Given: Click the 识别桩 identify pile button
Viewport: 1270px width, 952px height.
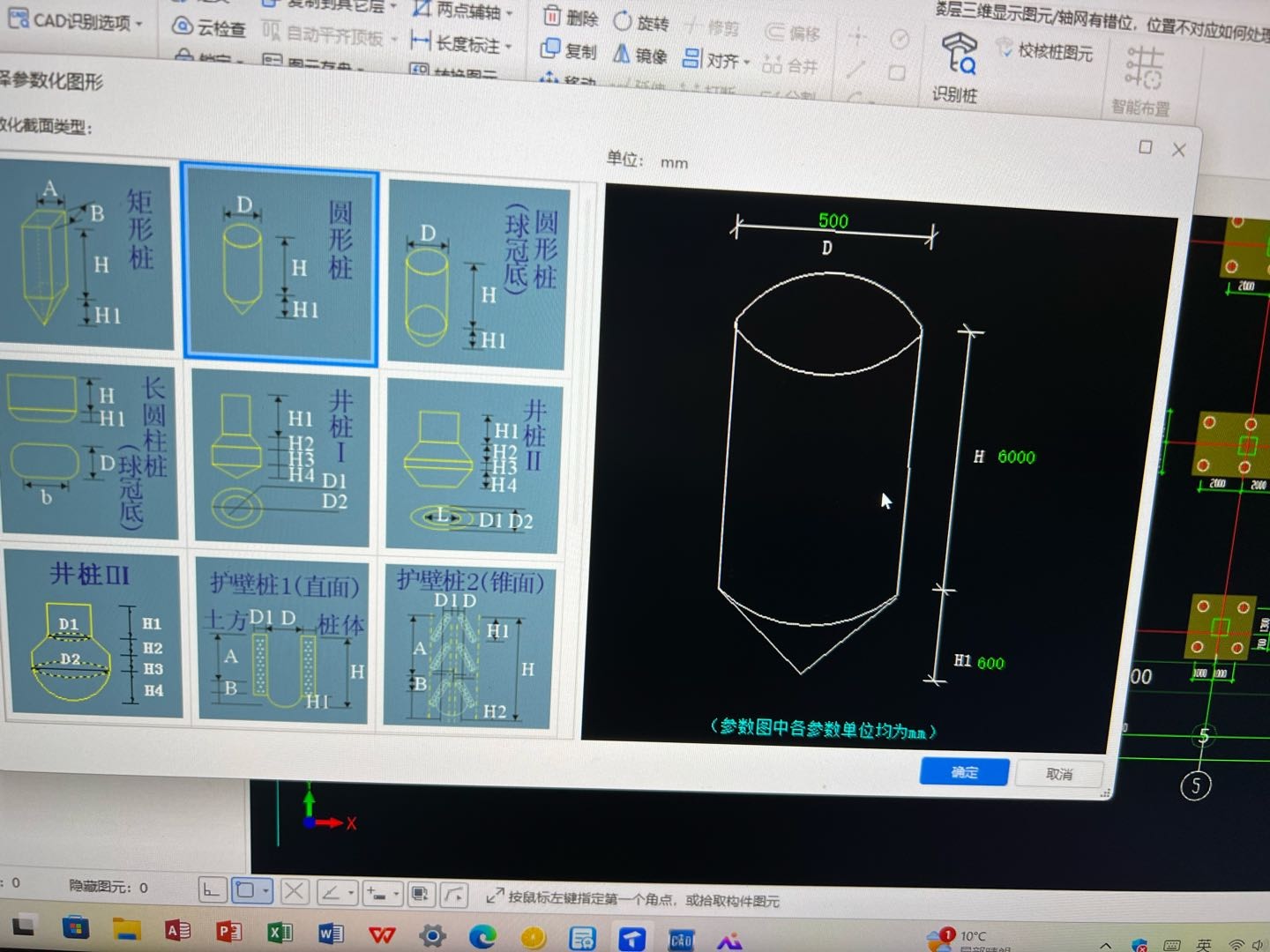Looking at the screenshot, I should click(956, 69).
